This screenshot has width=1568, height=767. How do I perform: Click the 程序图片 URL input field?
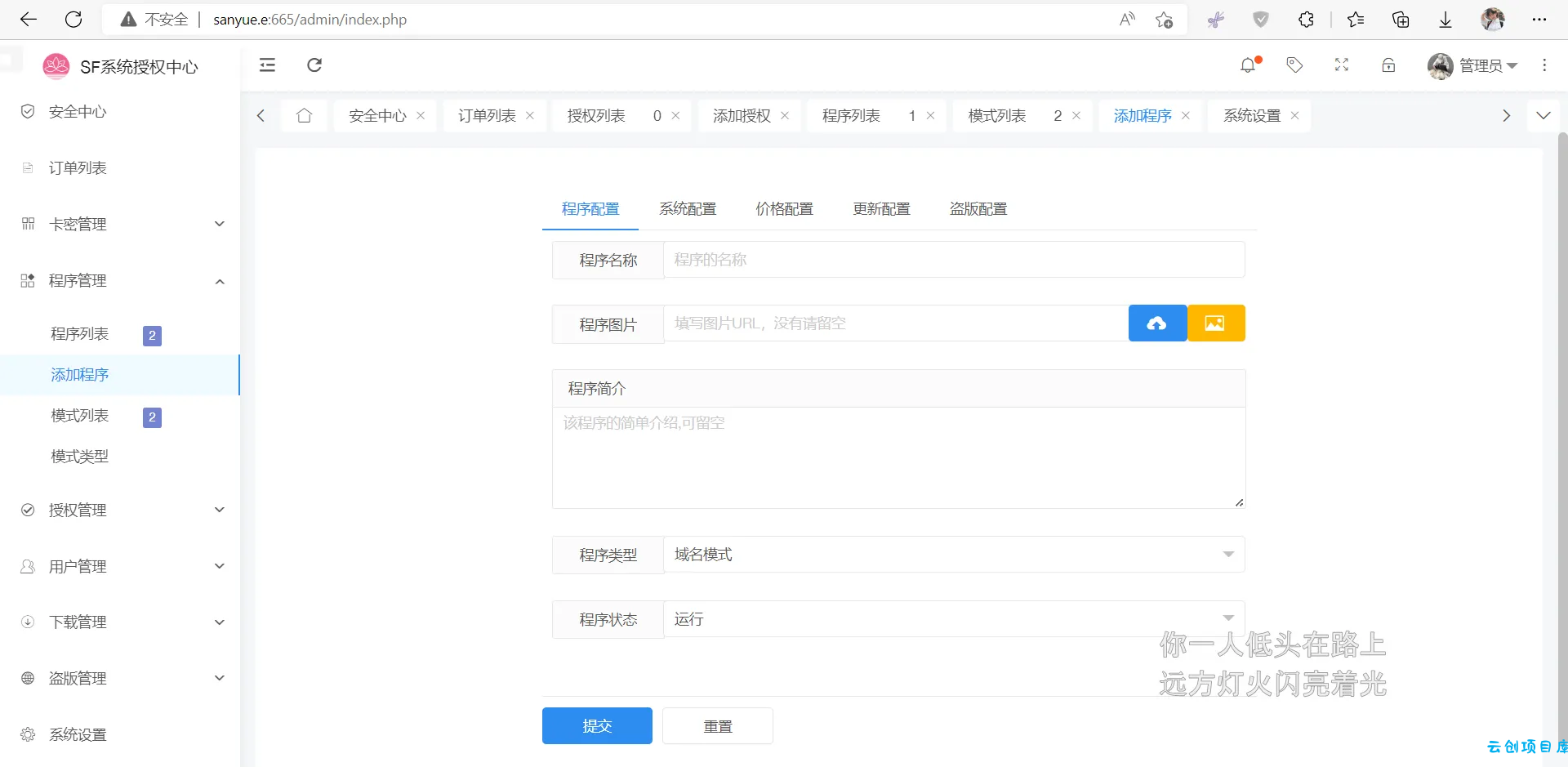point(896,323)
